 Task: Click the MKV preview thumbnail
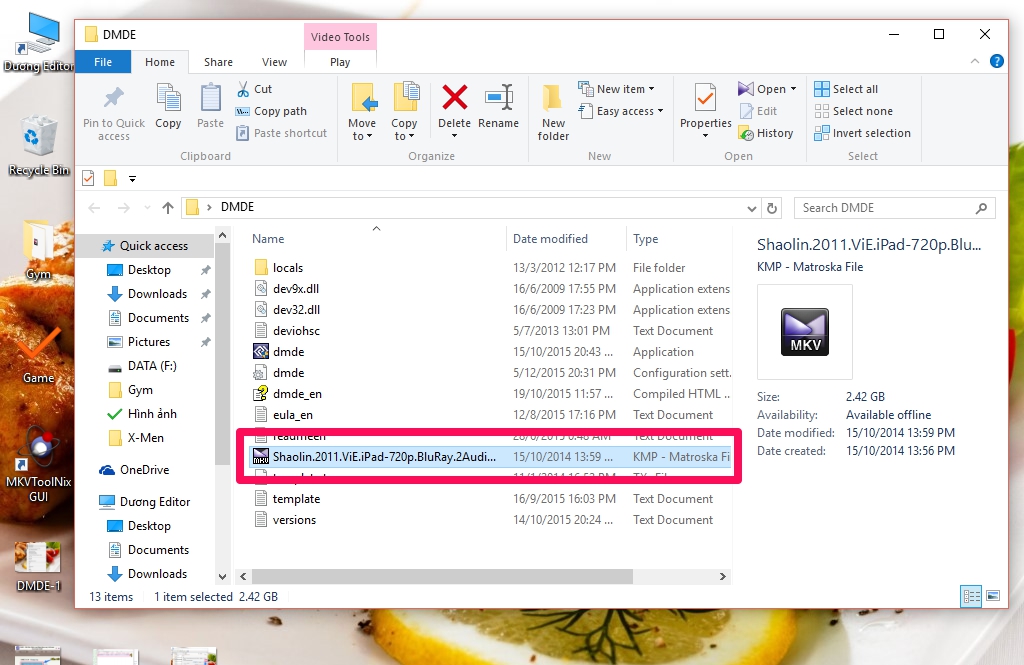coord(805,332)
